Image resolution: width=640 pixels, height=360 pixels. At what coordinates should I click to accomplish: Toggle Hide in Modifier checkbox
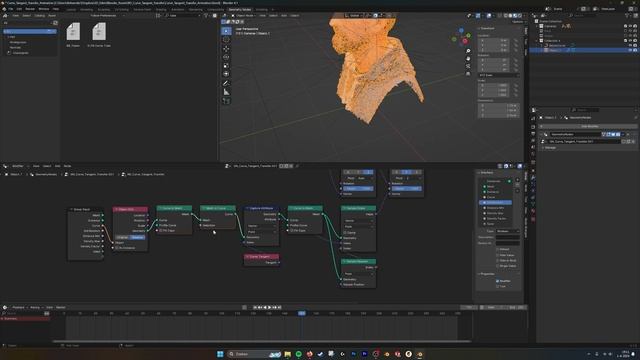(x=498, y=260)
